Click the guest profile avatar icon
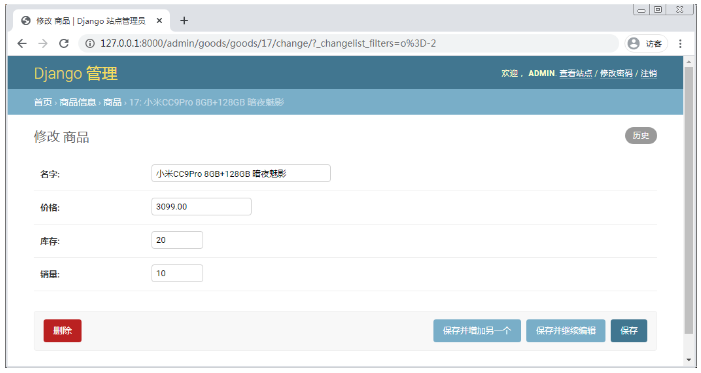Viewport: 701px width, 373px height. click(633, 43)
